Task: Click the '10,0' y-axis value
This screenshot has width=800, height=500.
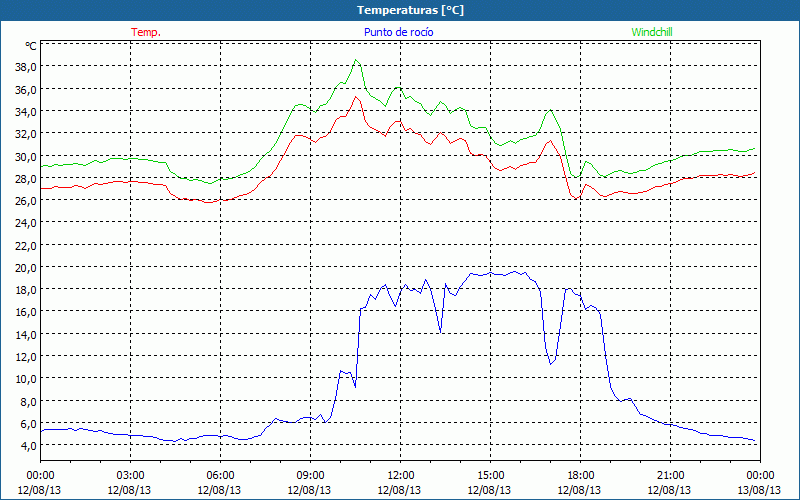Action: click(x=26, y=379)
